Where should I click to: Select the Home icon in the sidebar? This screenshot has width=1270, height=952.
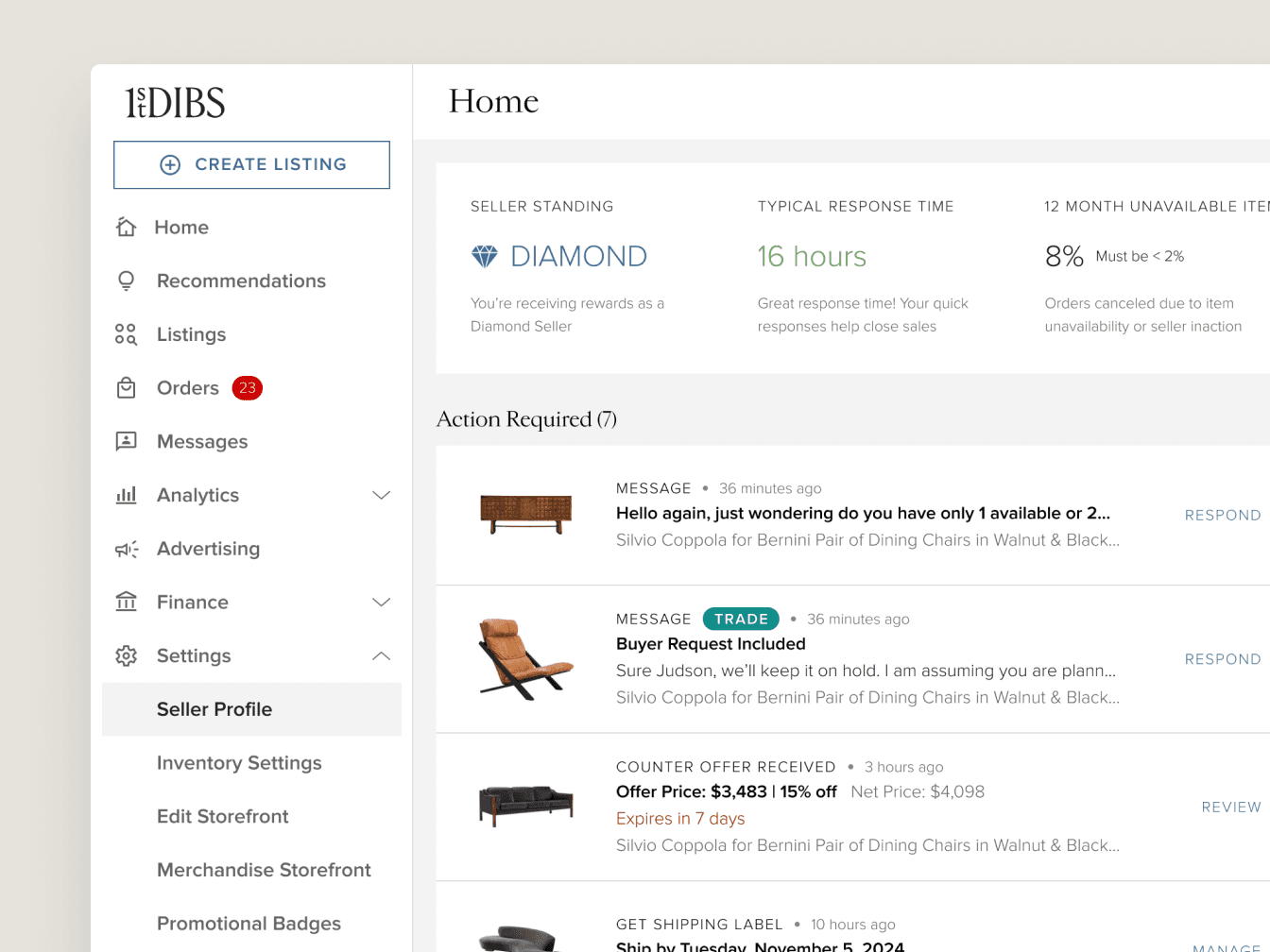[x=127, y=227]
